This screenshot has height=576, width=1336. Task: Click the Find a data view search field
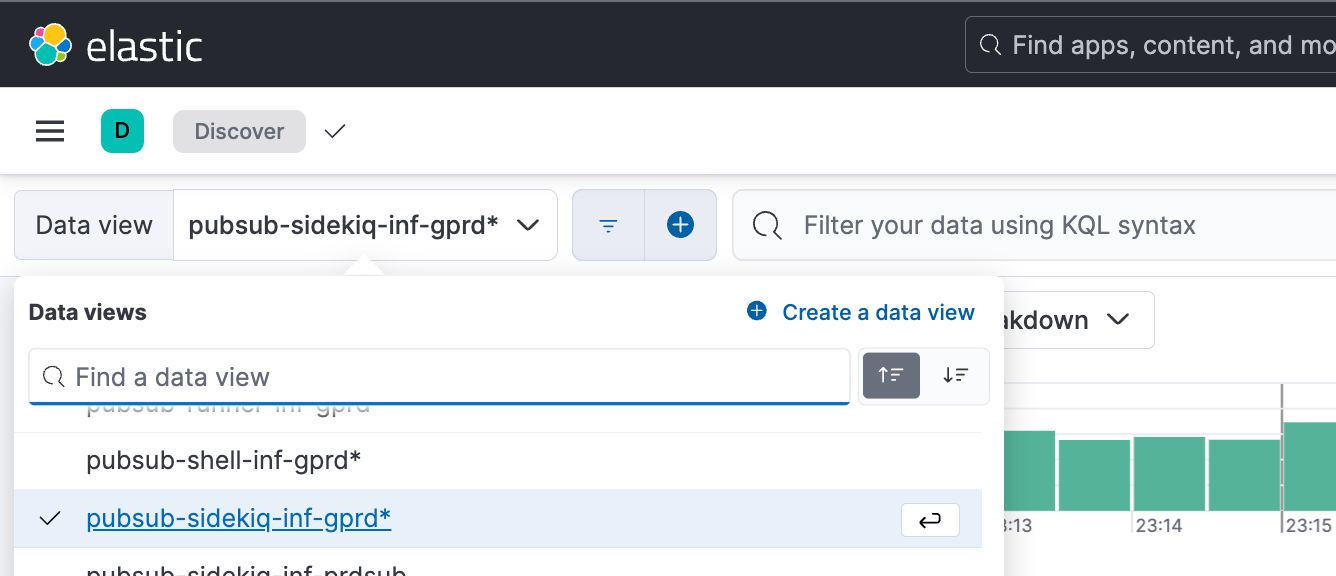click(x=440, y=376)
